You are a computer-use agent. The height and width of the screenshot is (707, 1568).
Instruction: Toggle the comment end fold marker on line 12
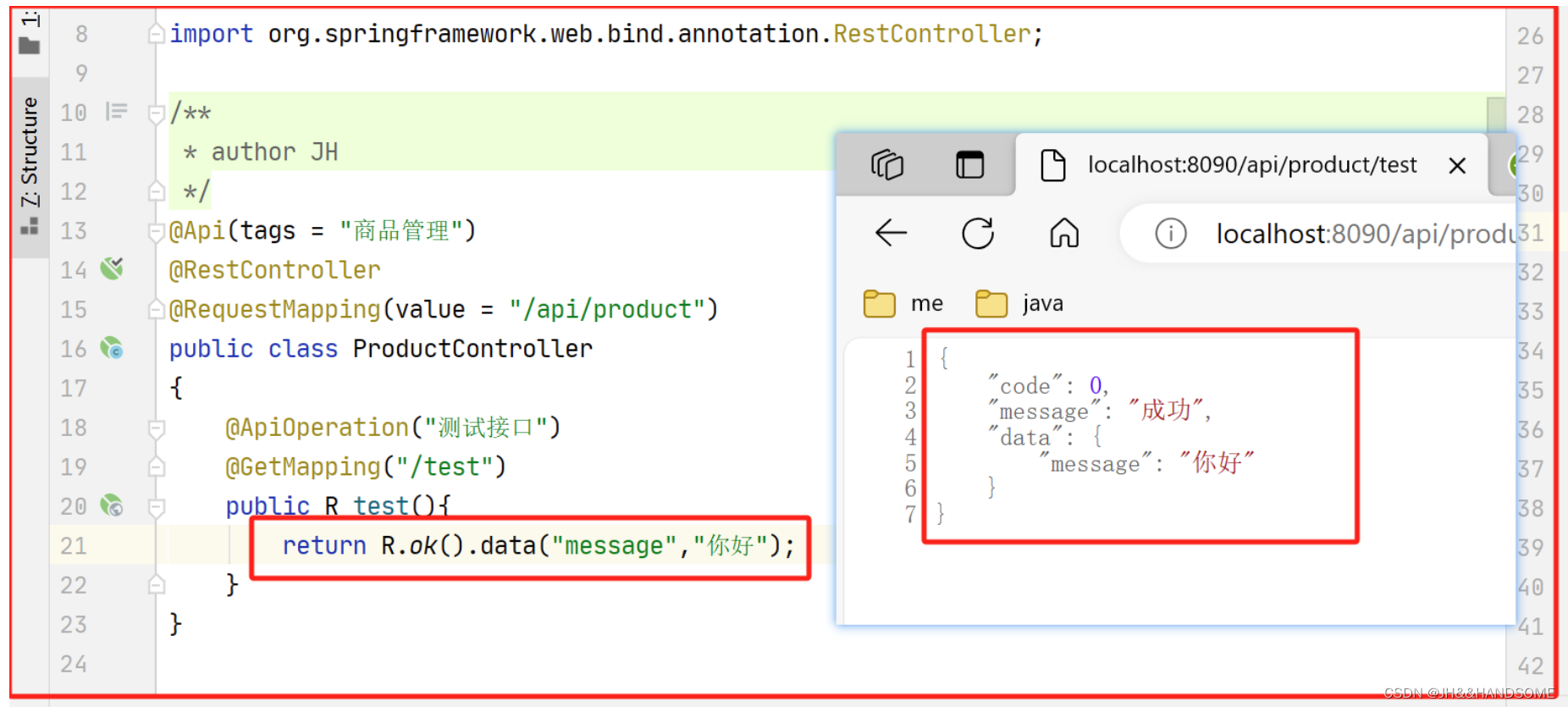coord(156,191)
